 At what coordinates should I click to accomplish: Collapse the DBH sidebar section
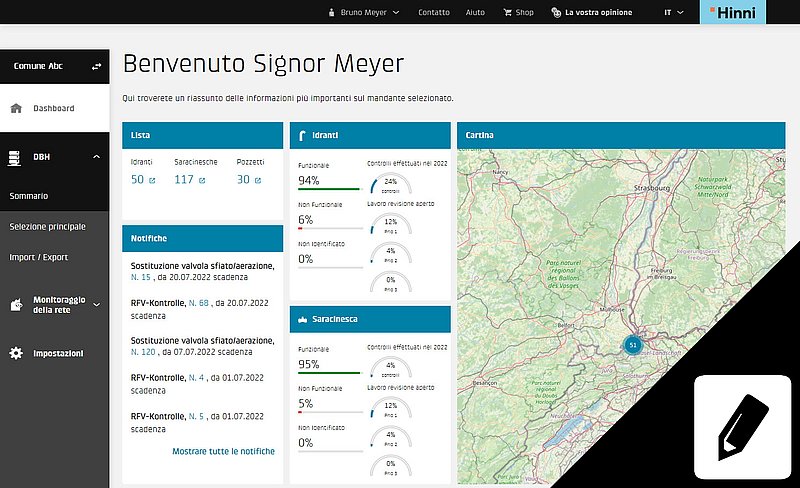pyautogui.click(x=96, y=157)
